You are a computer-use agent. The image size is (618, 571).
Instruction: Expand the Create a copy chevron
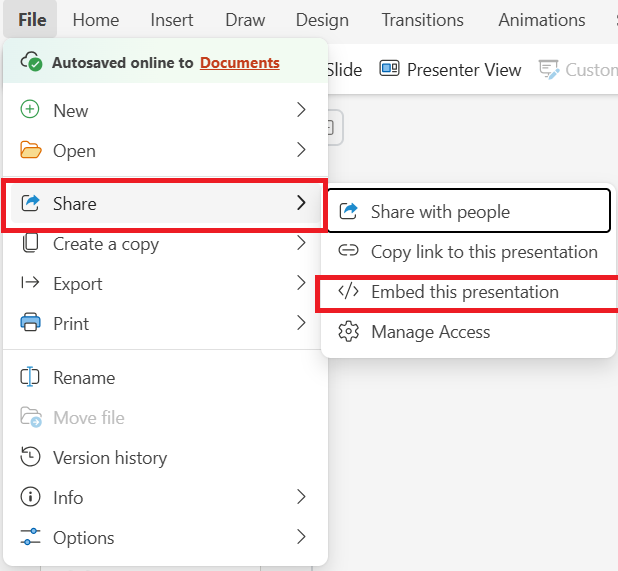click(301, 243)
